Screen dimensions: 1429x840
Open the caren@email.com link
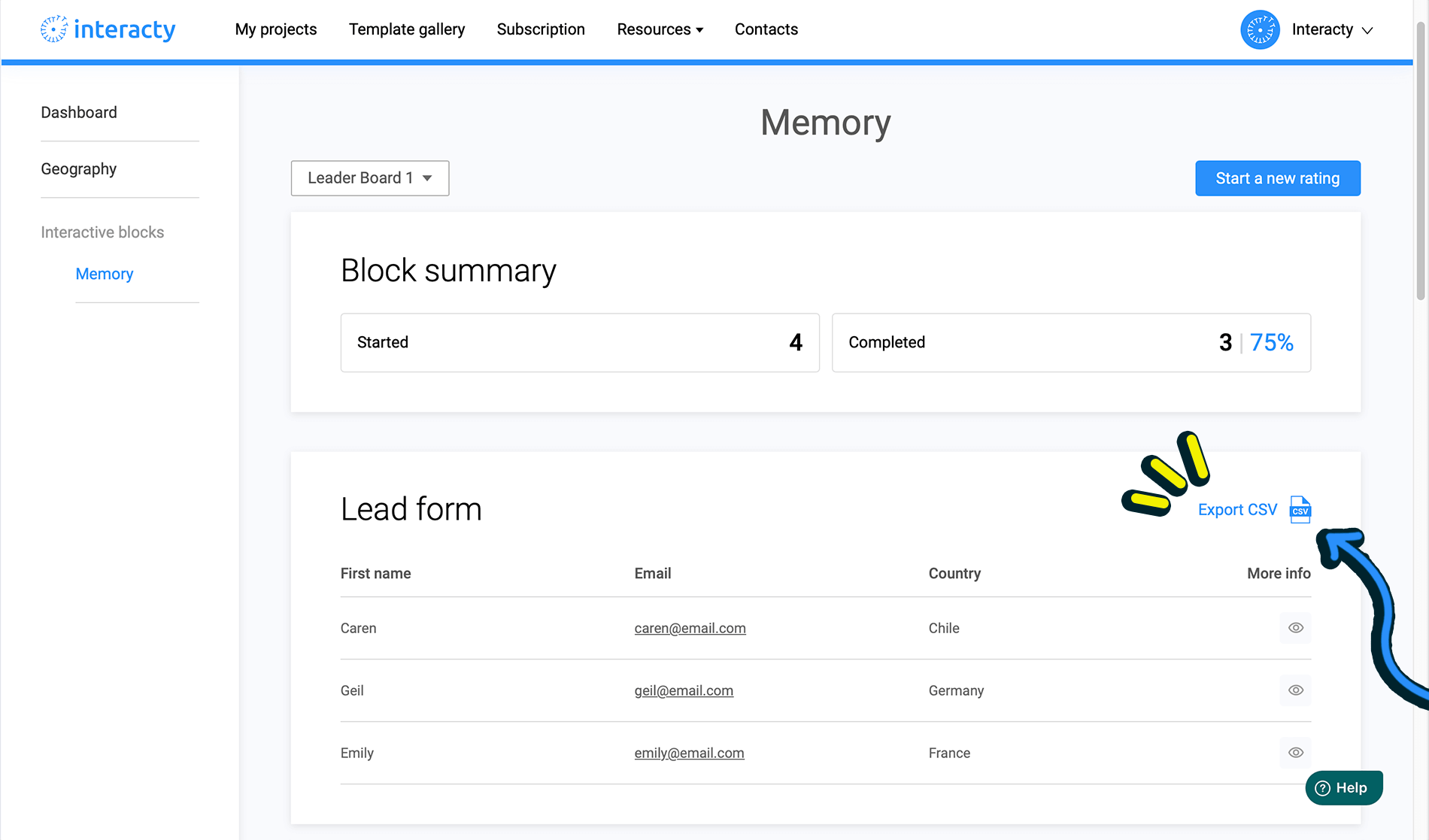click(x=690, y=628)
